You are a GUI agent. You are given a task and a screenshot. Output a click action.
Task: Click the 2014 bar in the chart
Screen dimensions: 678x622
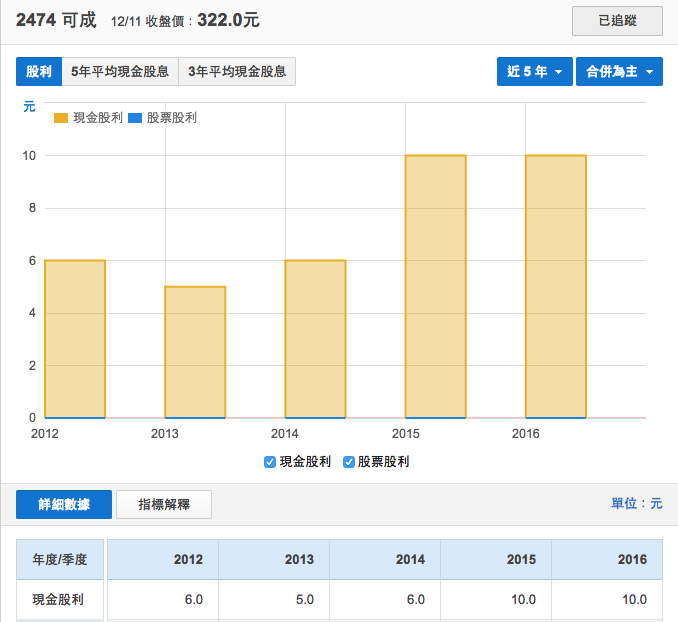[315, 339]
